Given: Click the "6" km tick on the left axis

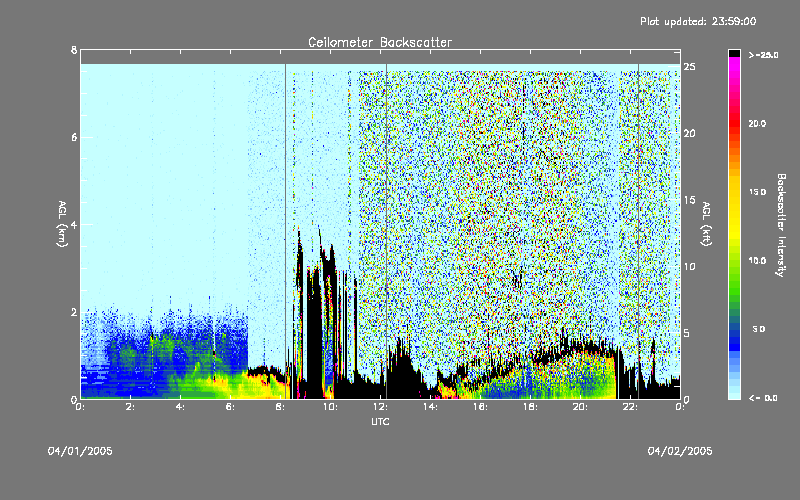Looking at the screenshot, I should click(x=74, y=137).
